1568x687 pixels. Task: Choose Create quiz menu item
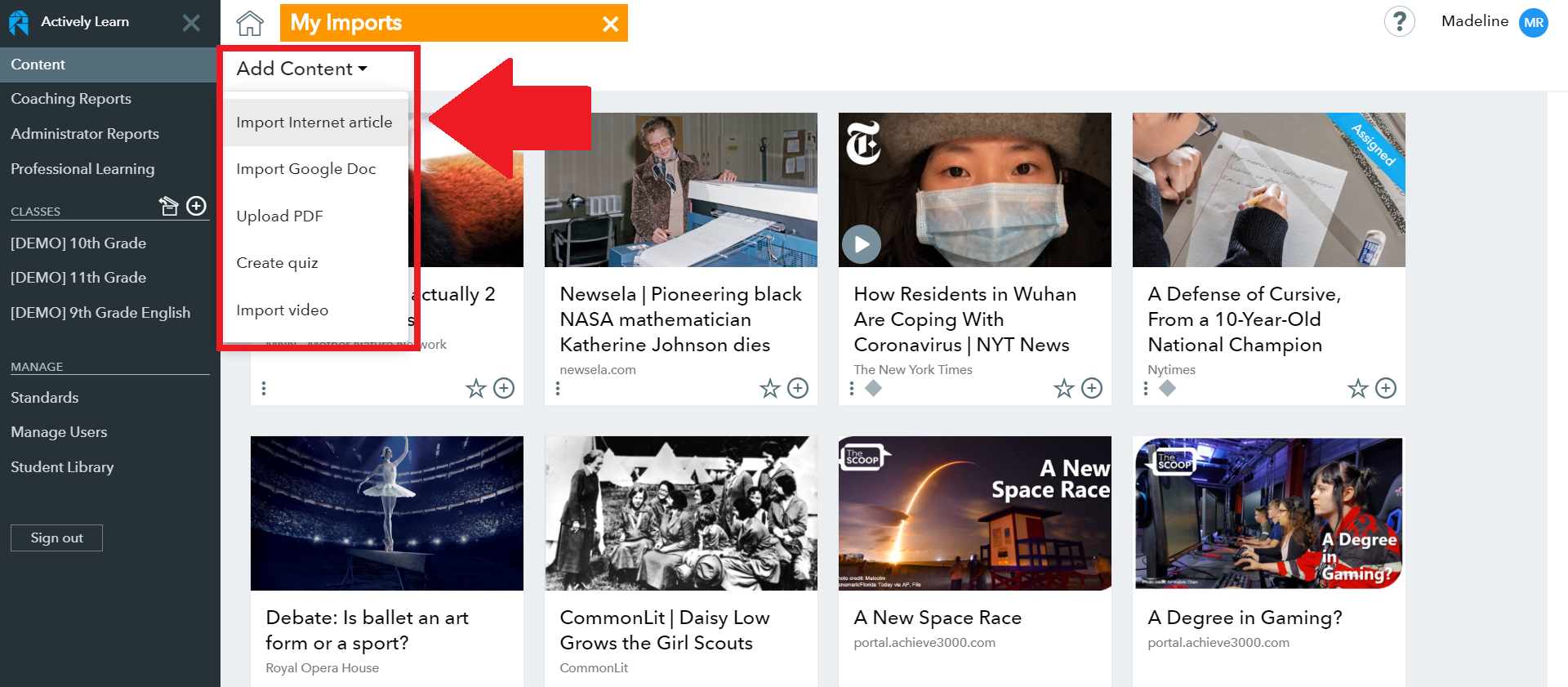coord(315,263)
